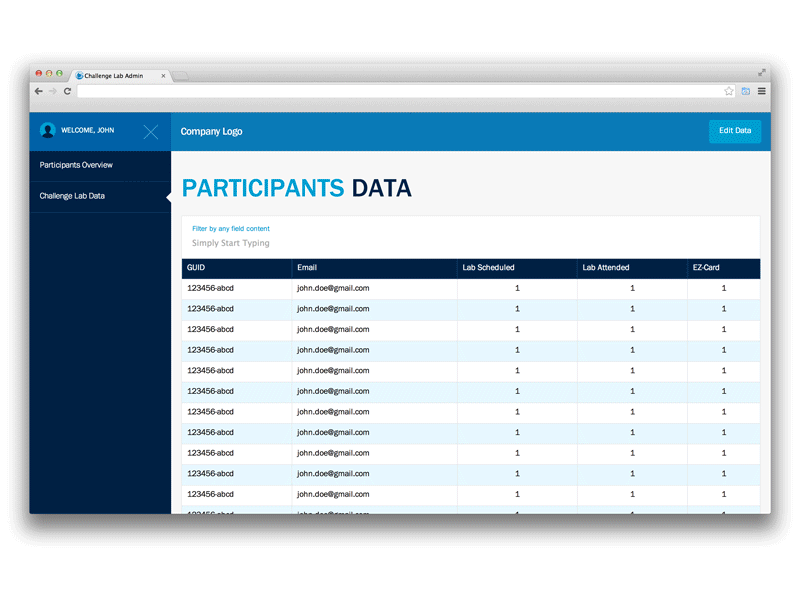Select the Challenge Lab Admin browser tab
This screenshot has height=600, width=800.
115,75
